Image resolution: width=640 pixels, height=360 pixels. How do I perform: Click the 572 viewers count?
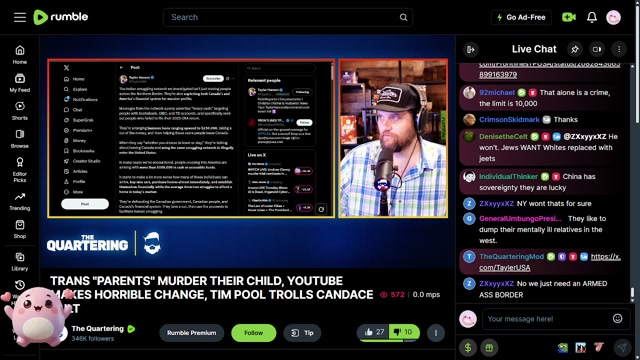click(392, 294)
